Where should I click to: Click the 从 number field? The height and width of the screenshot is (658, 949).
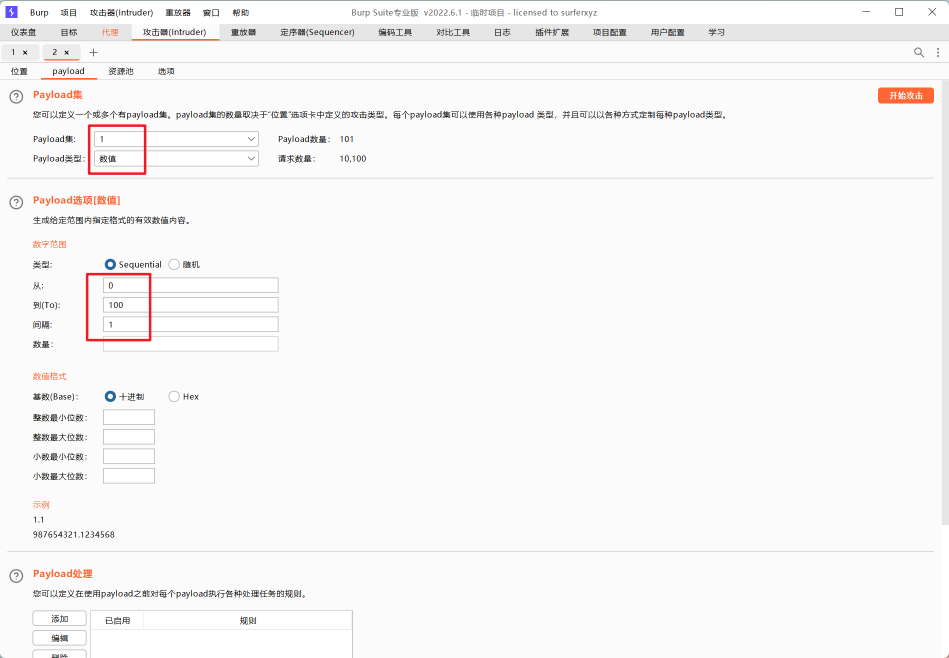click(191, 285)
